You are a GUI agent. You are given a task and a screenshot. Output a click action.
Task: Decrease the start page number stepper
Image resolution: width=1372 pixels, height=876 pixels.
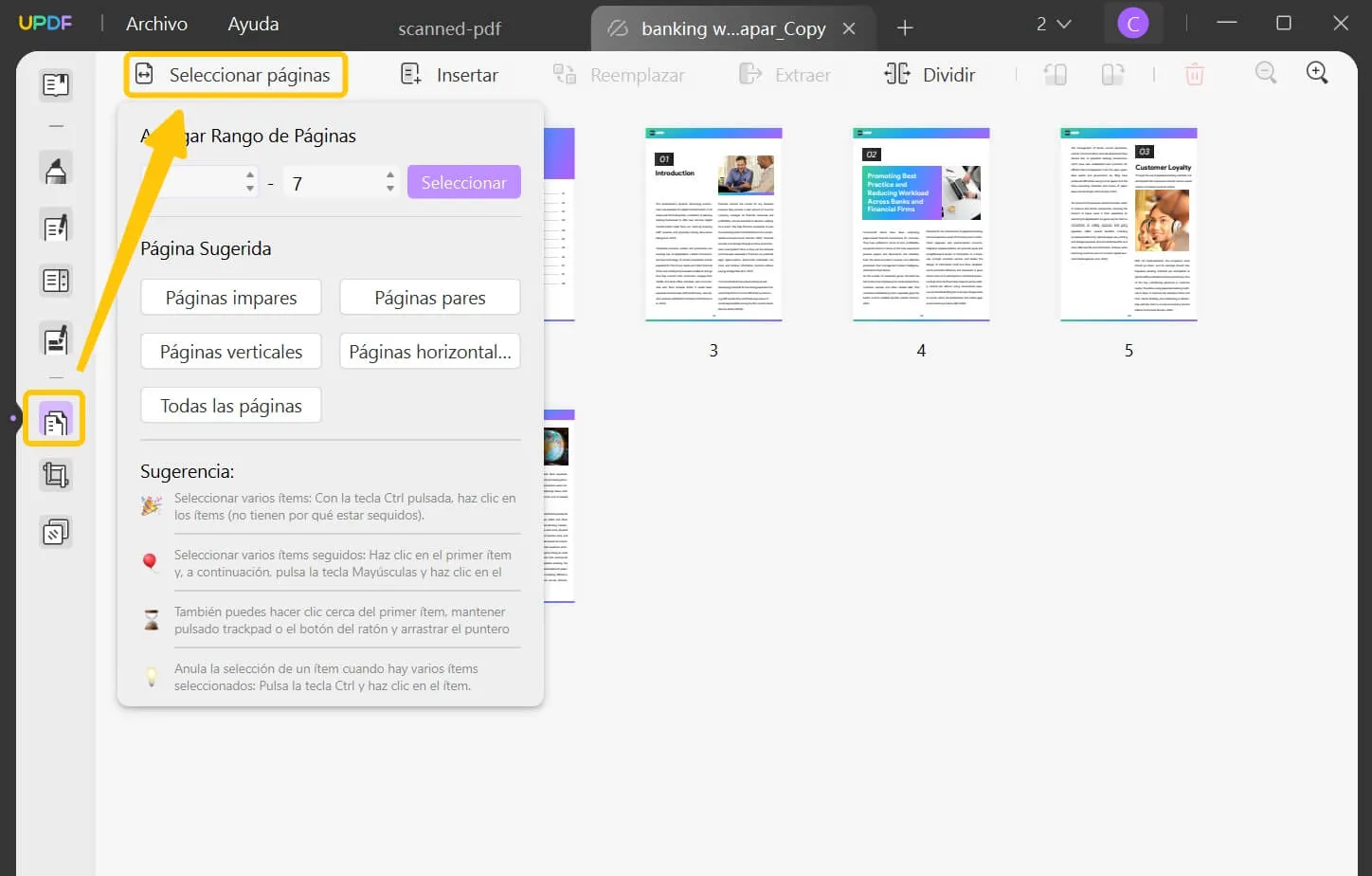click(x=250, y=190)
